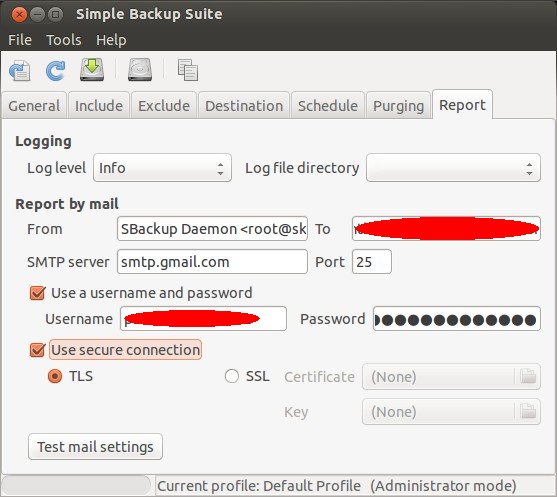557x497 pixels.
Task: Select the SSL radio button
Action: pos(232,376)
